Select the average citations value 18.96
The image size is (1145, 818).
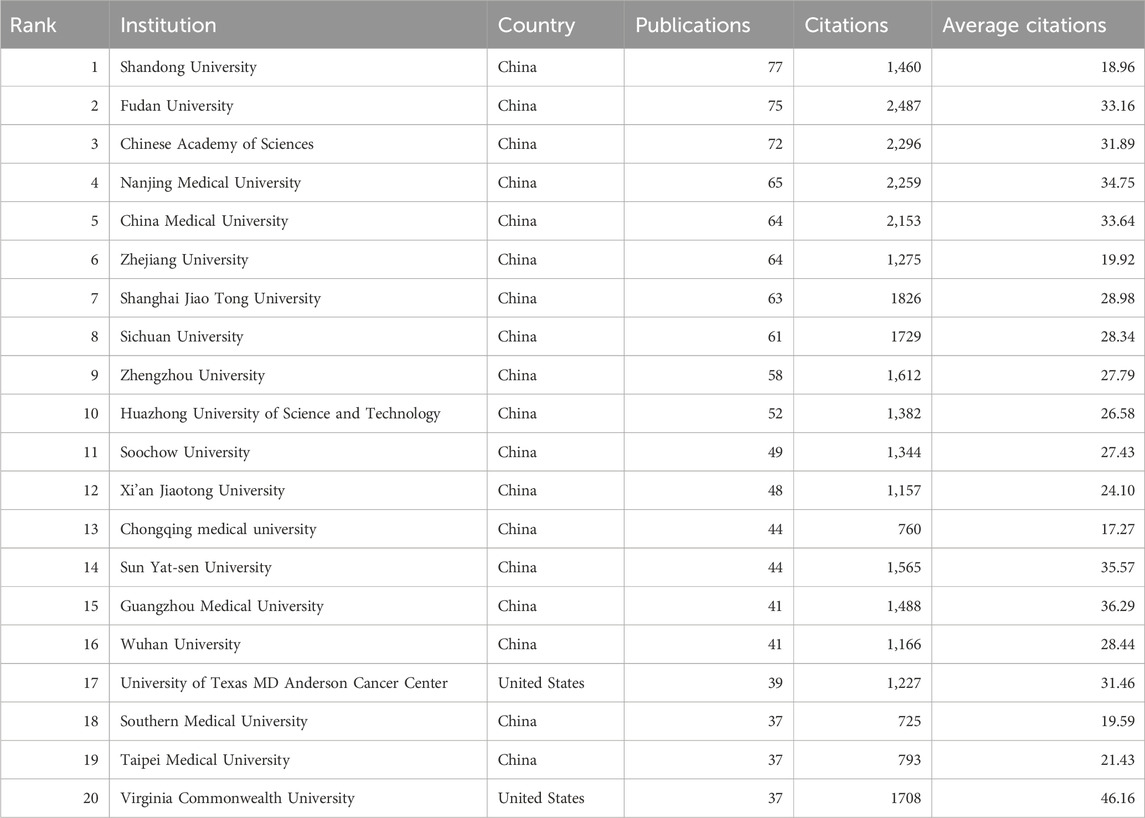(1118, 67)
